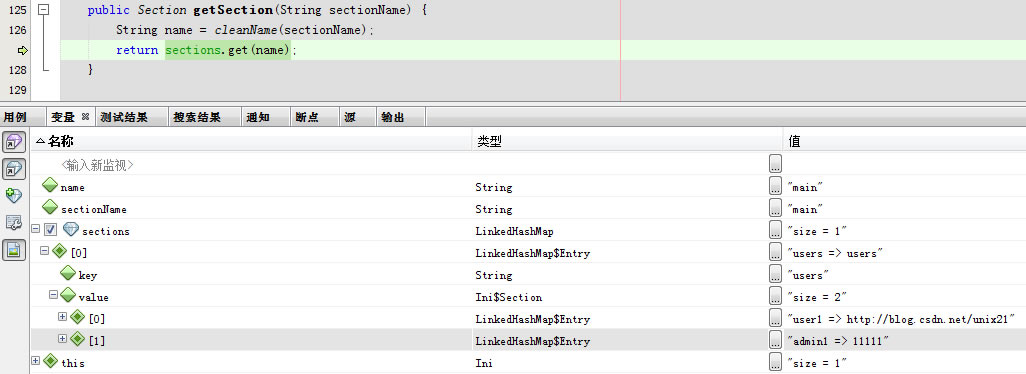Screen dimensions: 1026x374
Task: Select the key field row
Action: 528,275
